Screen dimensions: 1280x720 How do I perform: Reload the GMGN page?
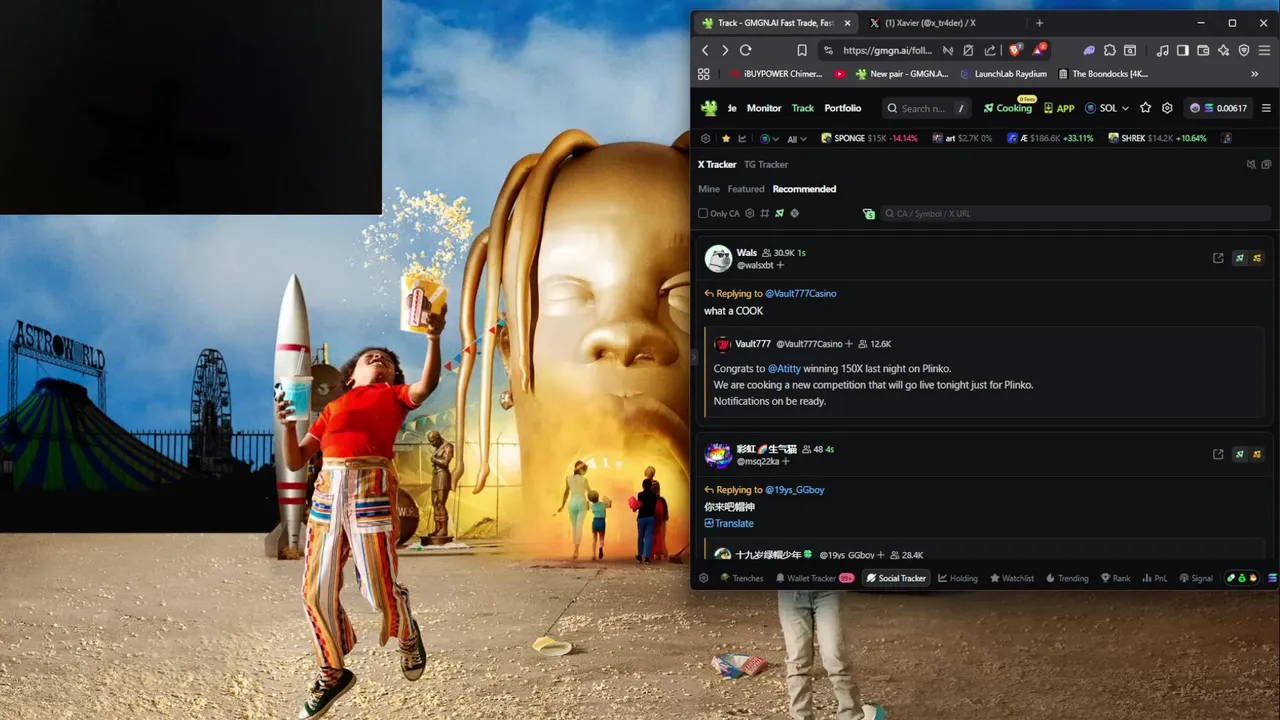[x=745, y=50]
